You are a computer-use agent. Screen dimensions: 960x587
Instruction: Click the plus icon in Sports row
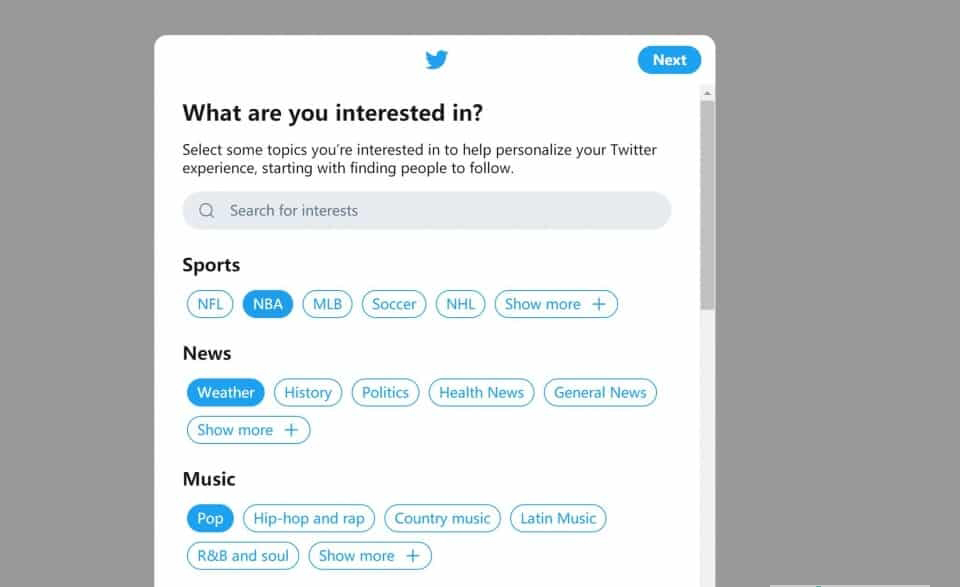[599, 304]
